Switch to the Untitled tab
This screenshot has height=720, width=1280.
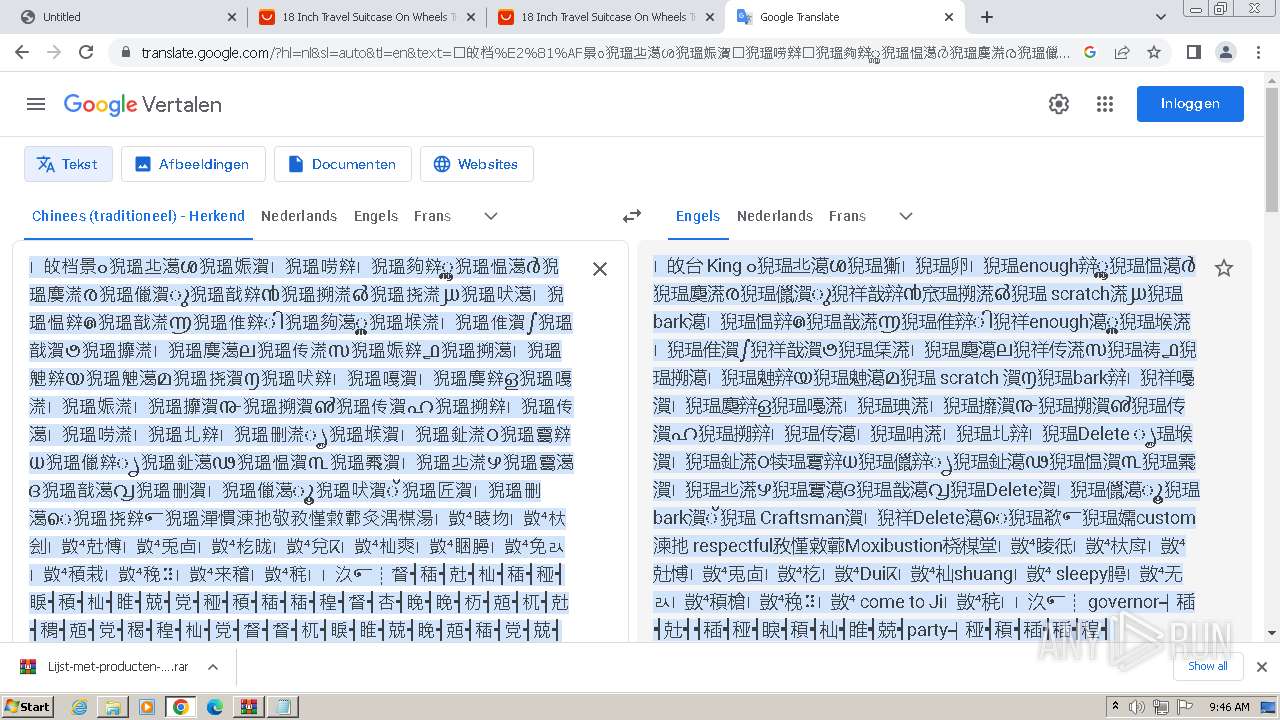coord(125,17)
